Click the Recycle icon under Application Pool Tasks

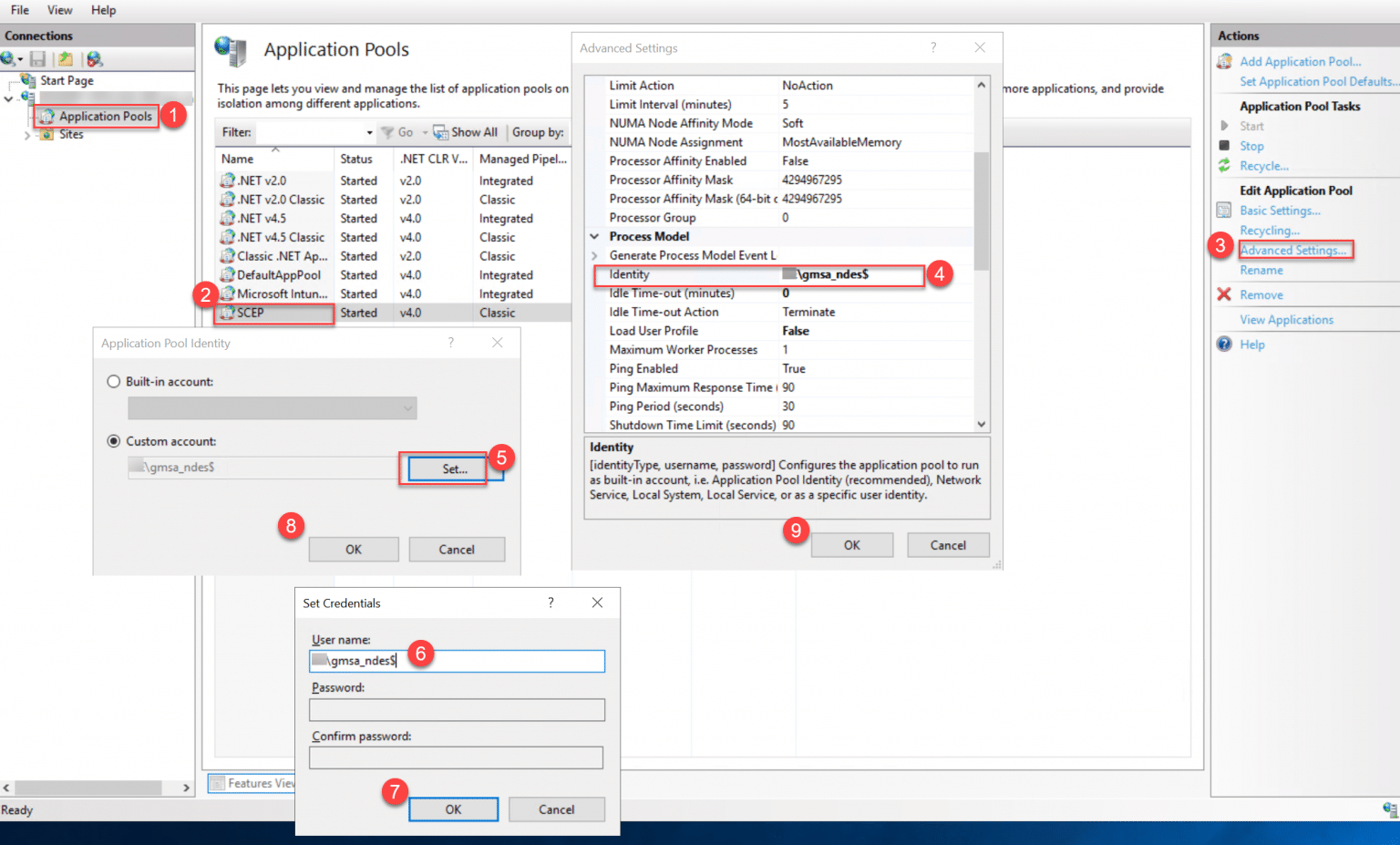[x=1225, y=165]
